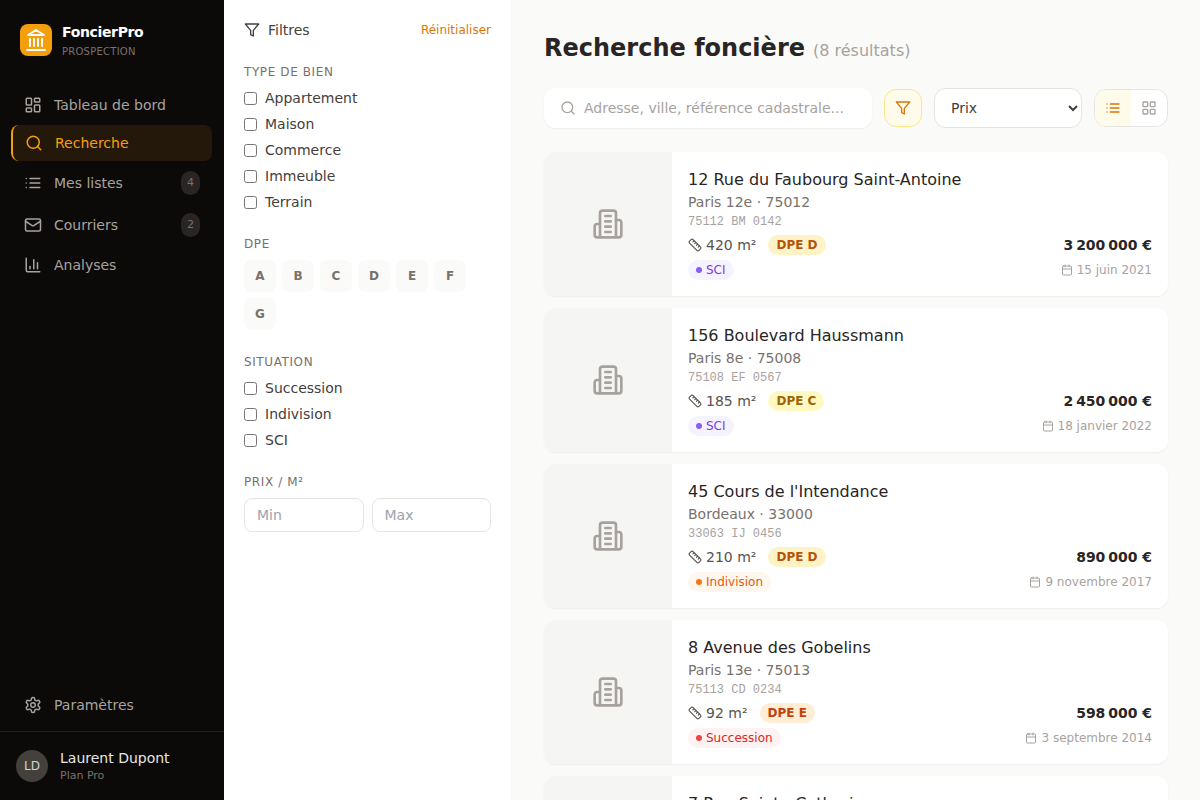Click the DPE E badge
Viewport: 1200px width, 800px height.
click(x=788, y=713)
